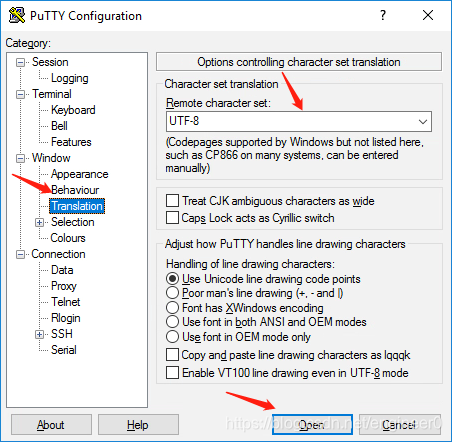Select Connection in the category tree
This screenshot has width=452, height=442.
[58, 254]
